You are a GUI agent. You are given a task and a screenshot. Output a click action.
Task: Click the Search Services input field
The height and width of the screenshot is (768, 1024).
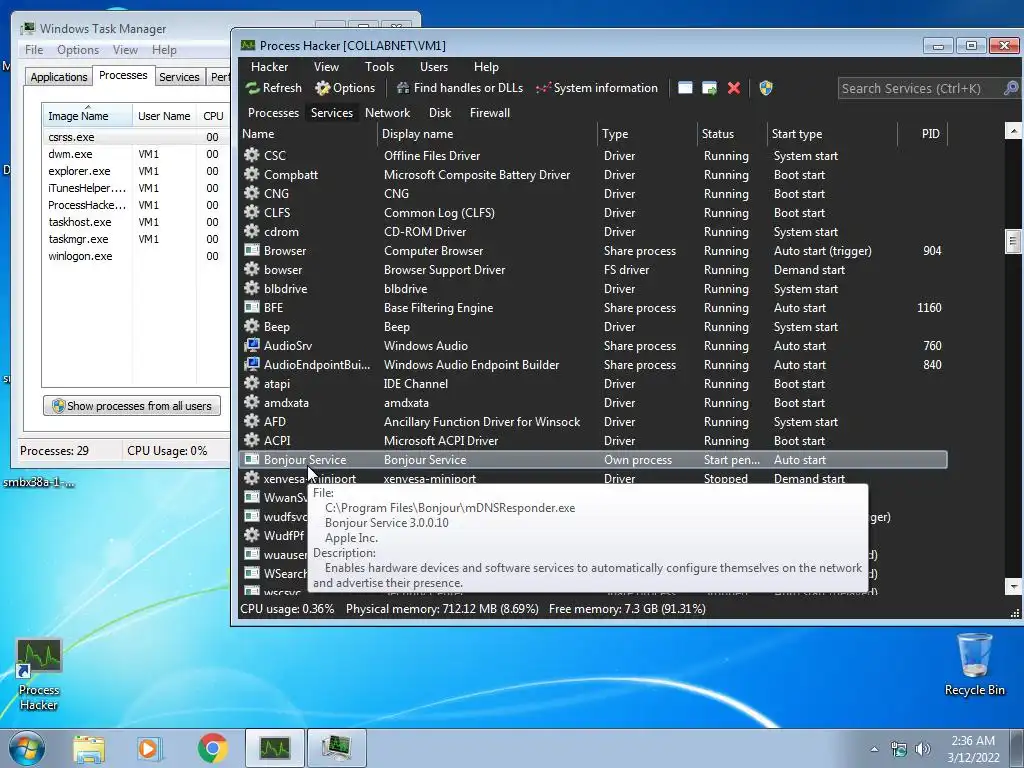coord(921,88)
